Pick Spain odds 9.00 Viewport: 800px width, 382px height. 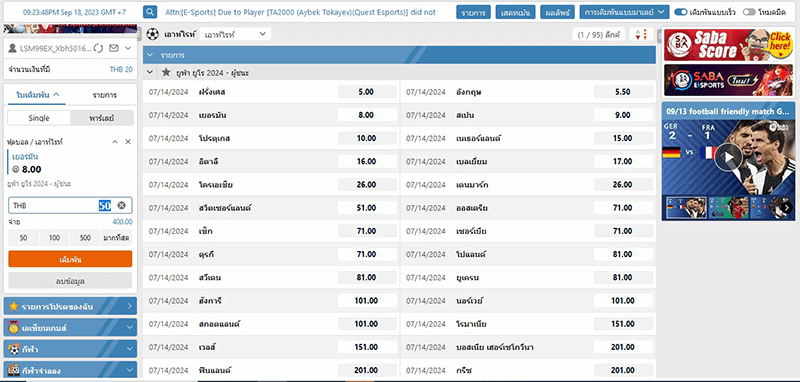tap(623, 115)
